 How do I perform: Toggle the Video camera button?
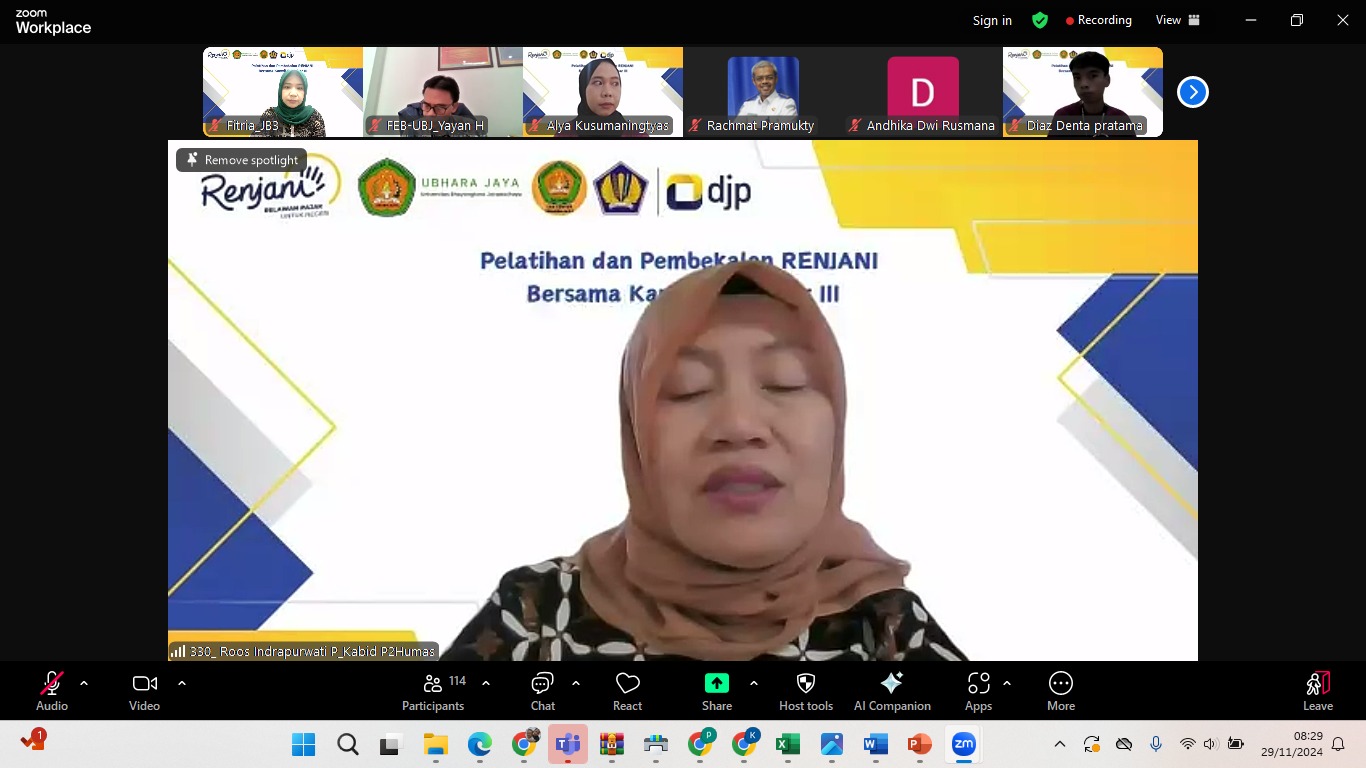(x=144, y=691)
